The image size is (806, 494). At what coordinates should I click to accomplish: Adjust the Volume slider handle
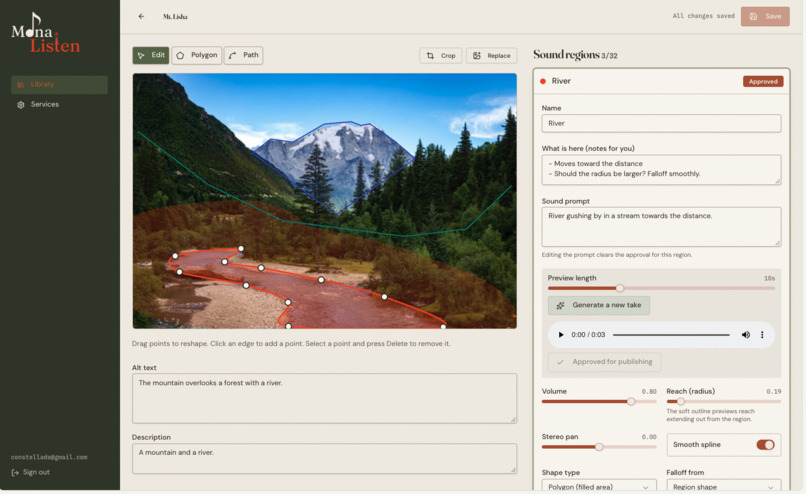(631, 401)
